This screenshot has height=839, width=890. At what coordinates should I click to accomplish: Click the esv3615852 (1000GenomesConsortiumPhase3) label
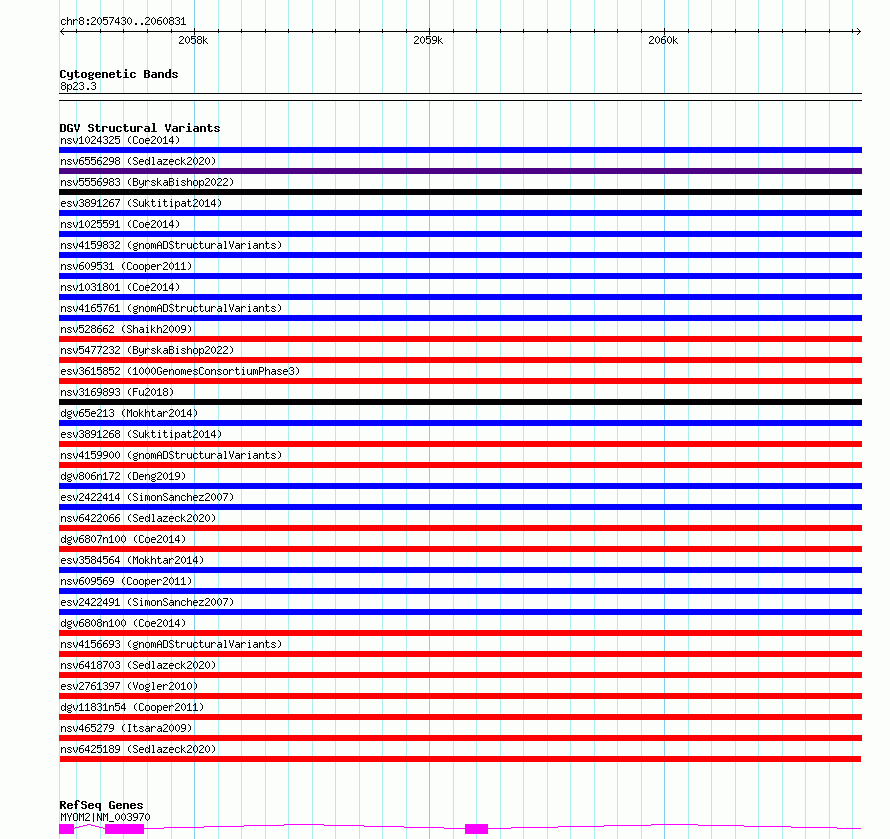pyautogui.click(x=180, y=371)
